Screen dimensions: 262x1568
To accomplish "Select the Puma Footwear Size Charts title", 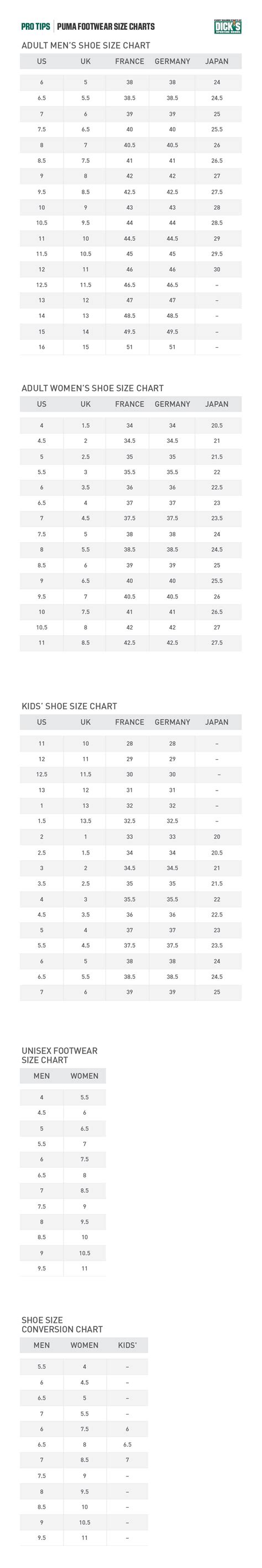I will pos(106,27).
